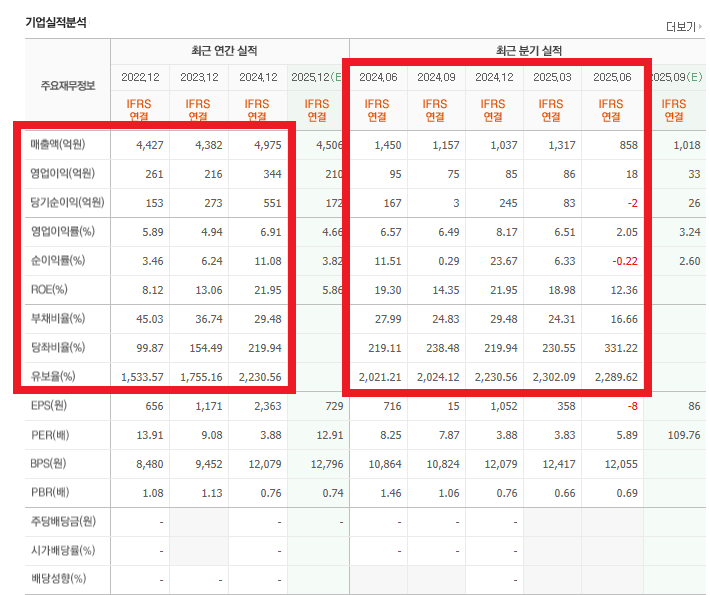Click the 858 quarterly revenue value
710x595 pixels.
tap(628, 145)
